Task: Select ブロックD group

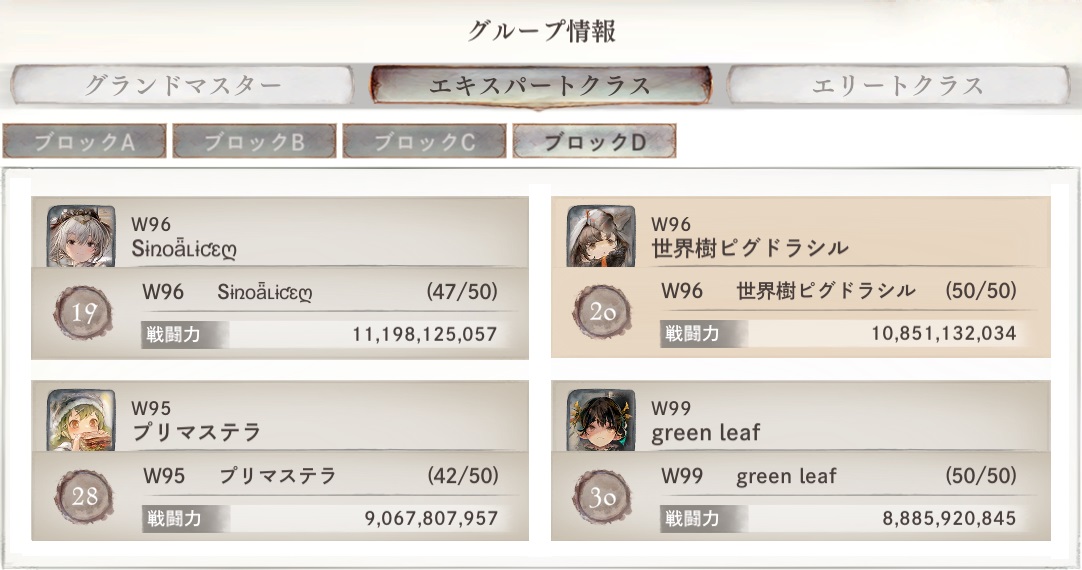Action: 594,141
